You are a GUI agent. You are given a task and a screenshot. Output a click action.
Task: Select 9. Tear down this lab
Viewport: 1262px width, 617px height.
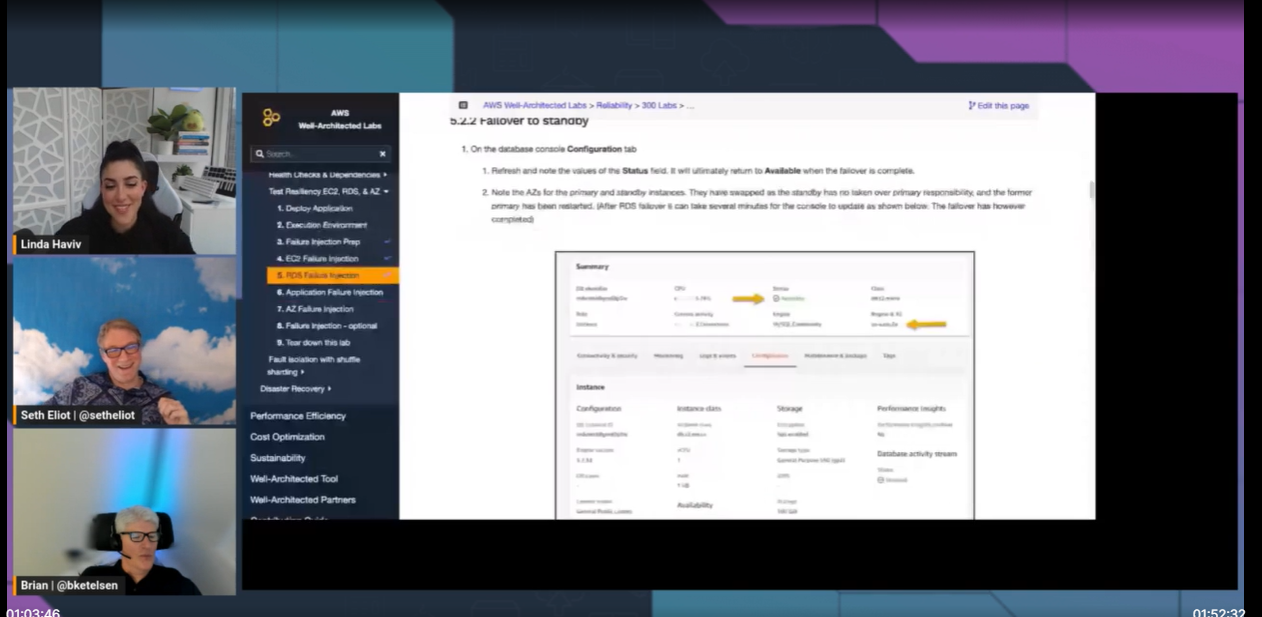click(313, 342)
